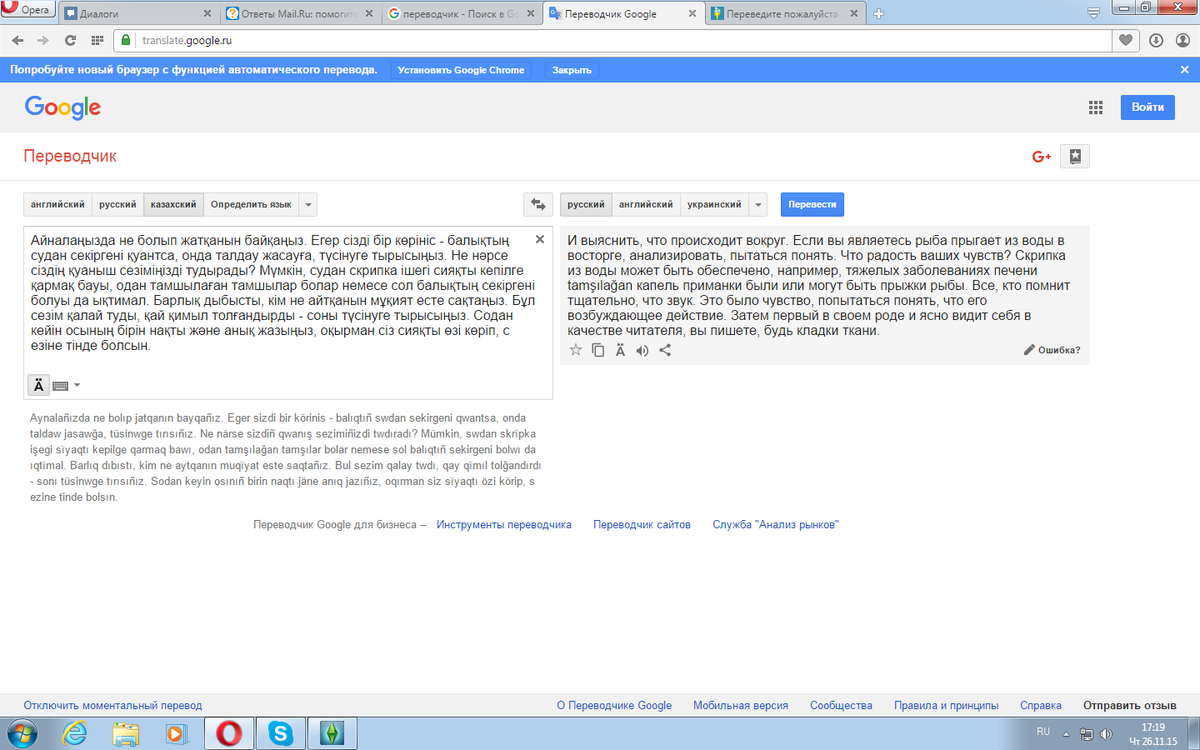This screenshot has width=1200, height=750.
Task: Open Служба "Анализ рынков" link
Action: 776,524
